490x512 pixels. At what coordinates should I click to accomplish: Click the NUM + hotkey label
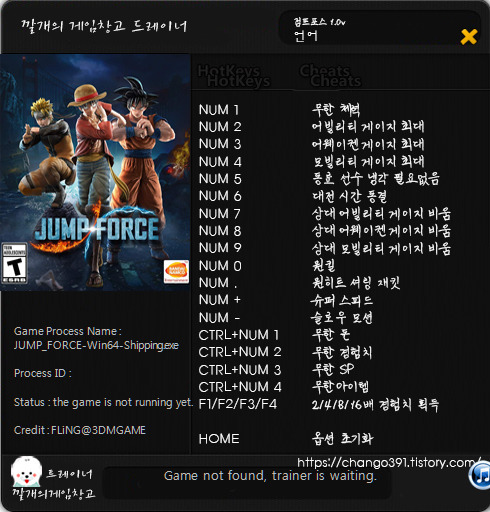click(x=220, y=300)
